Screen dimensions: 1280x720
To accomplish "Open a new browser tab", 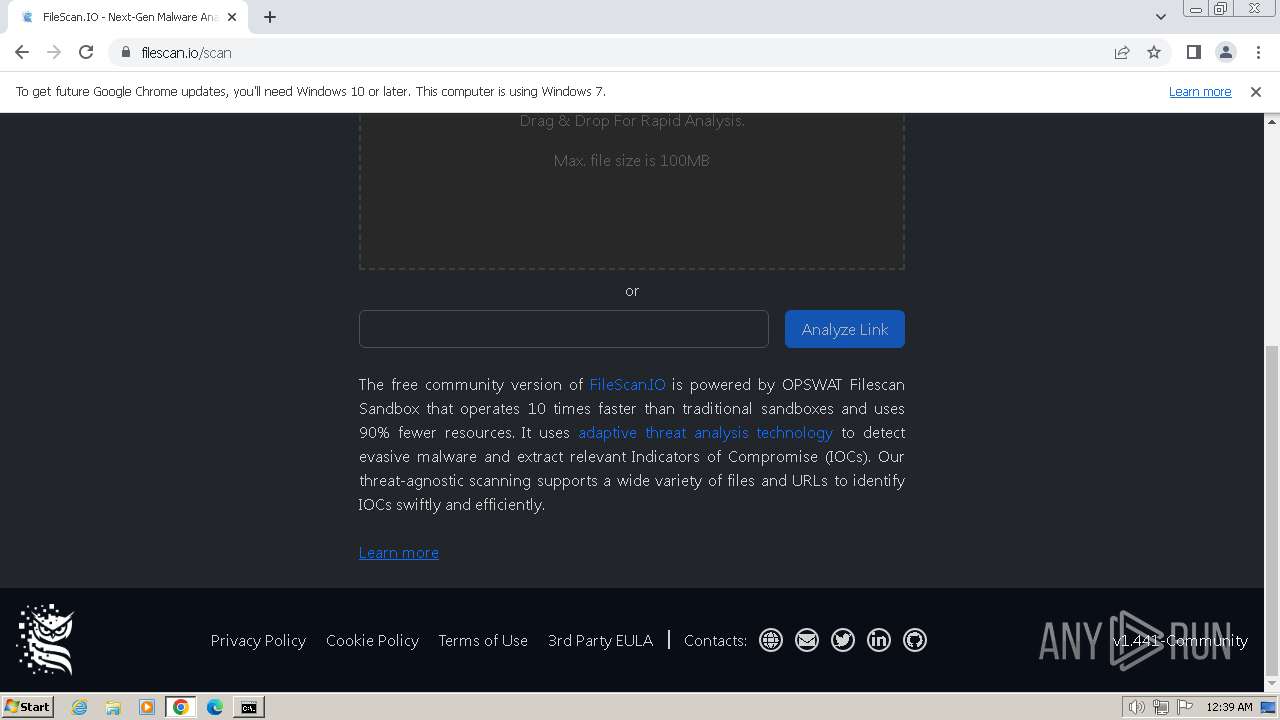I will [269, 17].
